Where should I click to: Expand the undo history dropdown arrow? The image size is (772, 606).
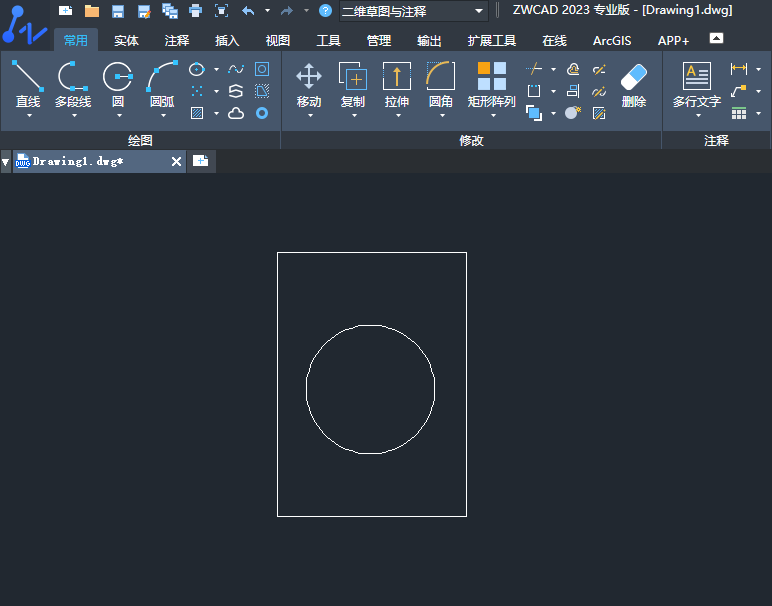tap(267, 10)
